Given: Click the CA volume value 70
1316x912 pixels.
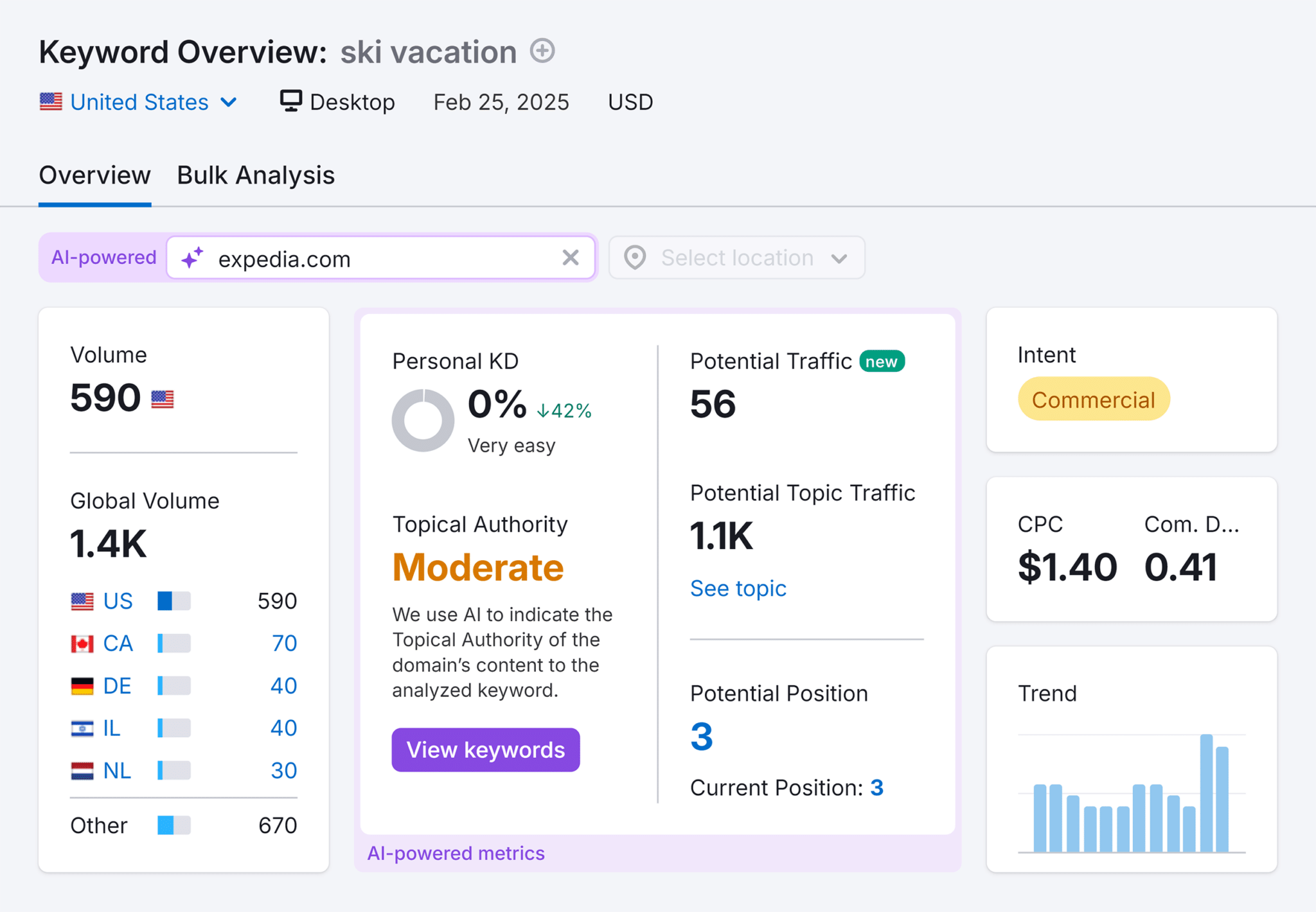Looking at the screenshot, I should 284,643.
